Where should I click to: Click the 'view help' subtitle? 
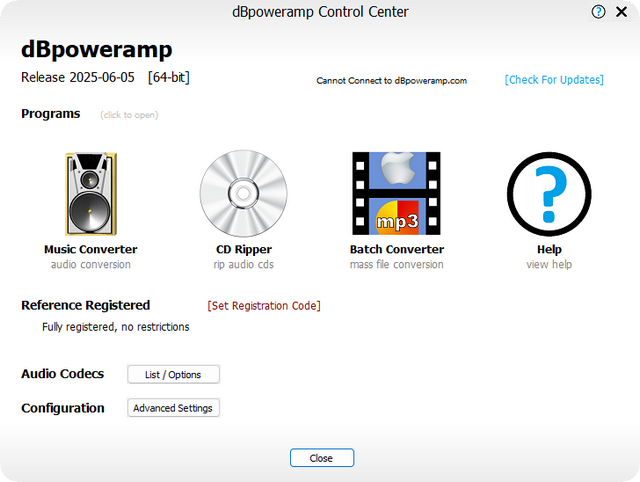point(549,264)
